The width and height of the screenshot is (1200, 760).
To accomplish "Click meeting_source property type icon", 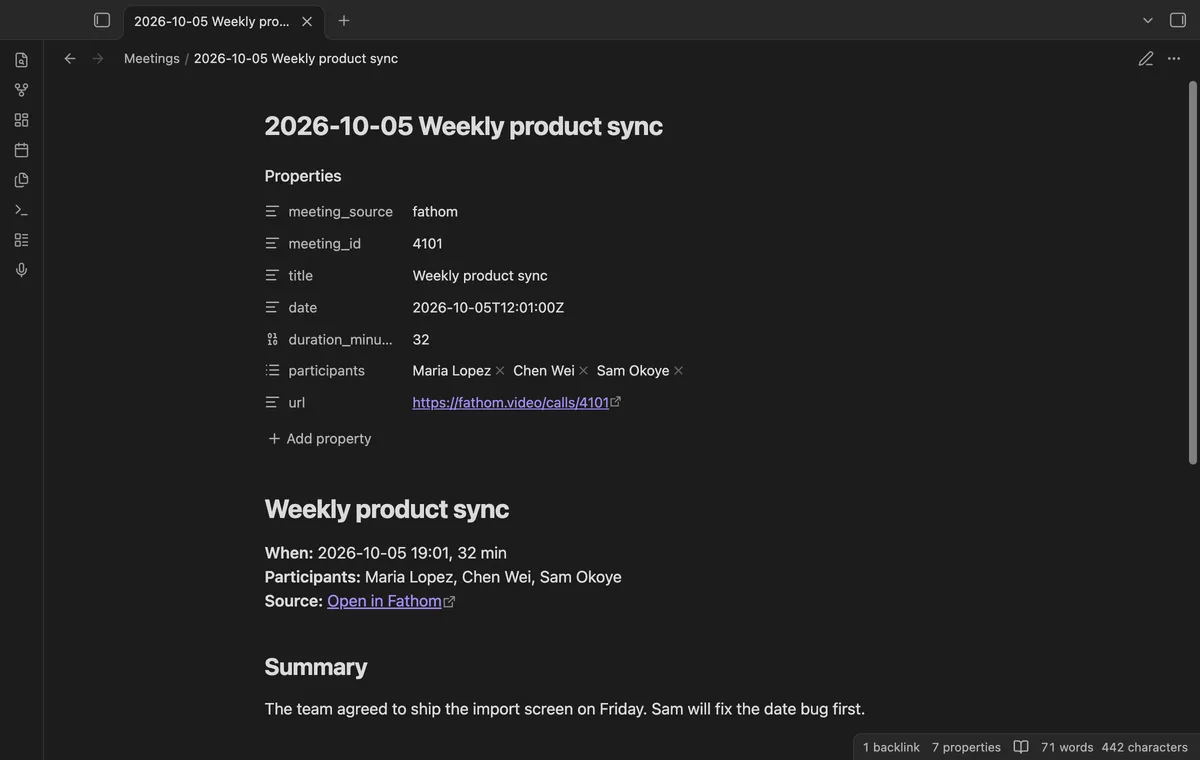I will point(272,211).
